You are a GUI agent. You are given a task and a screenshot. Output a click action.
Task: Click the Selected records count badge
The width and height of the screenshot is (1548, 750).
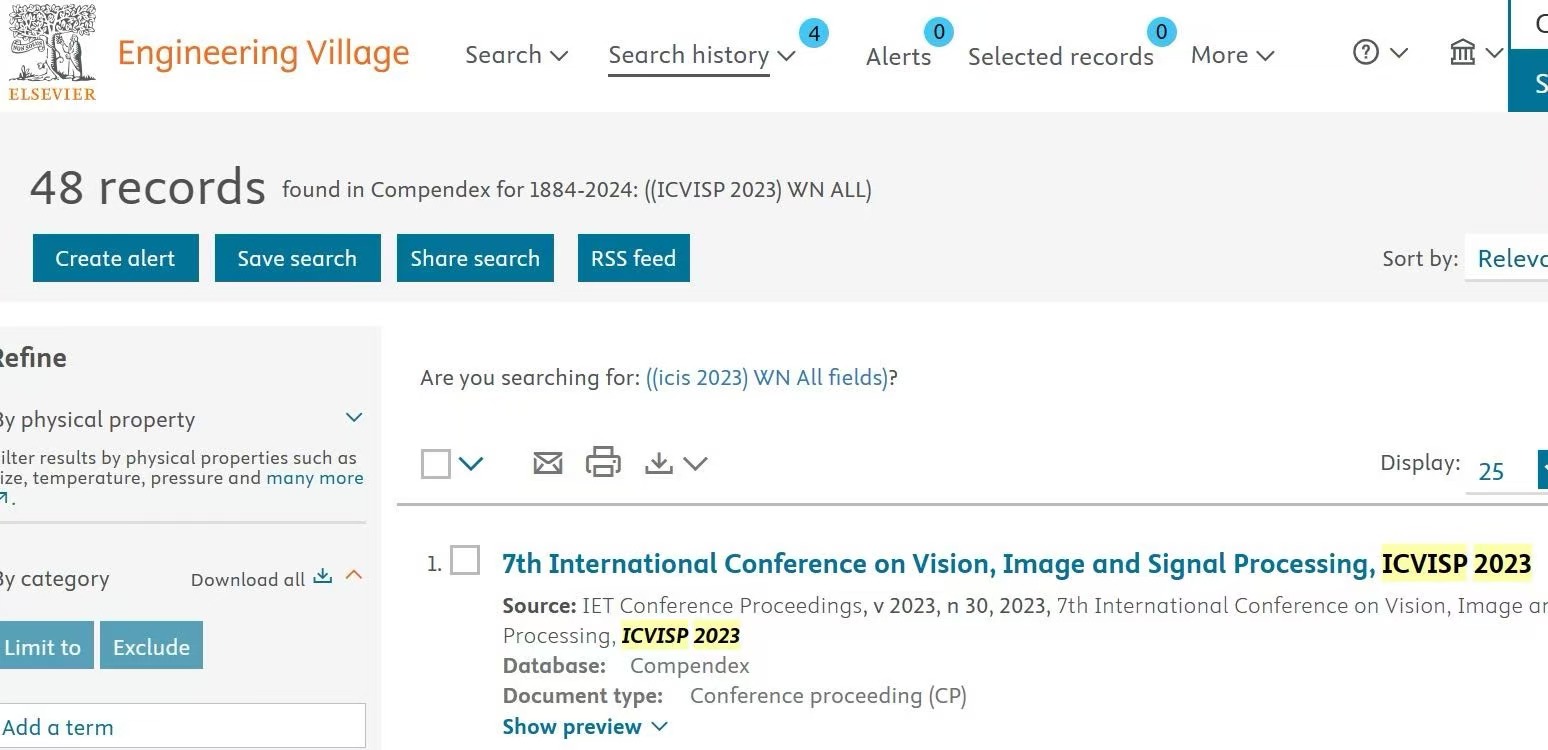coord(1161,32)
